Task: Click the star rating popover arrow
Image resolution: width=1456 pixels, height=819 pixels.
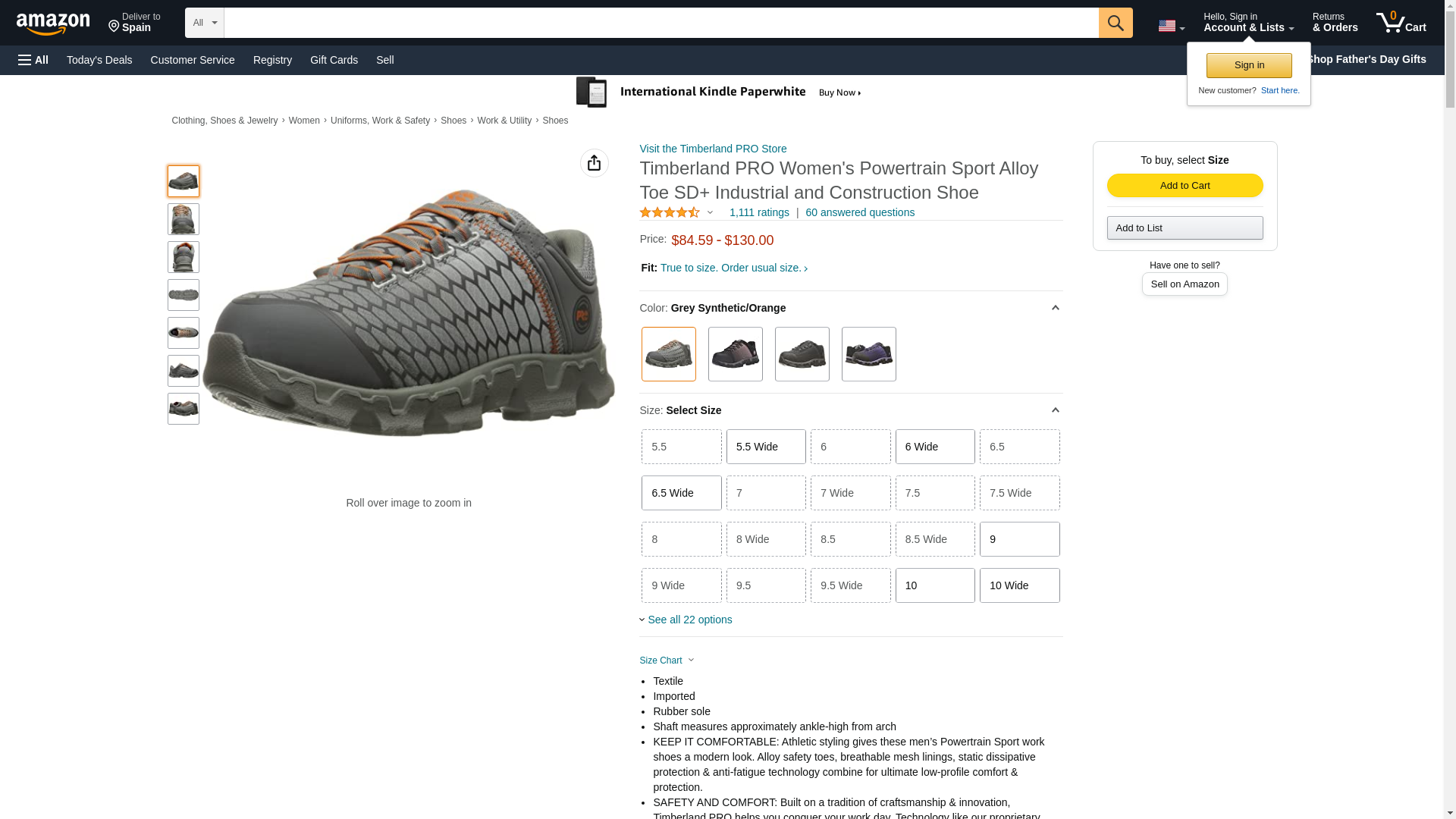Action: click(x=710, y=212)
